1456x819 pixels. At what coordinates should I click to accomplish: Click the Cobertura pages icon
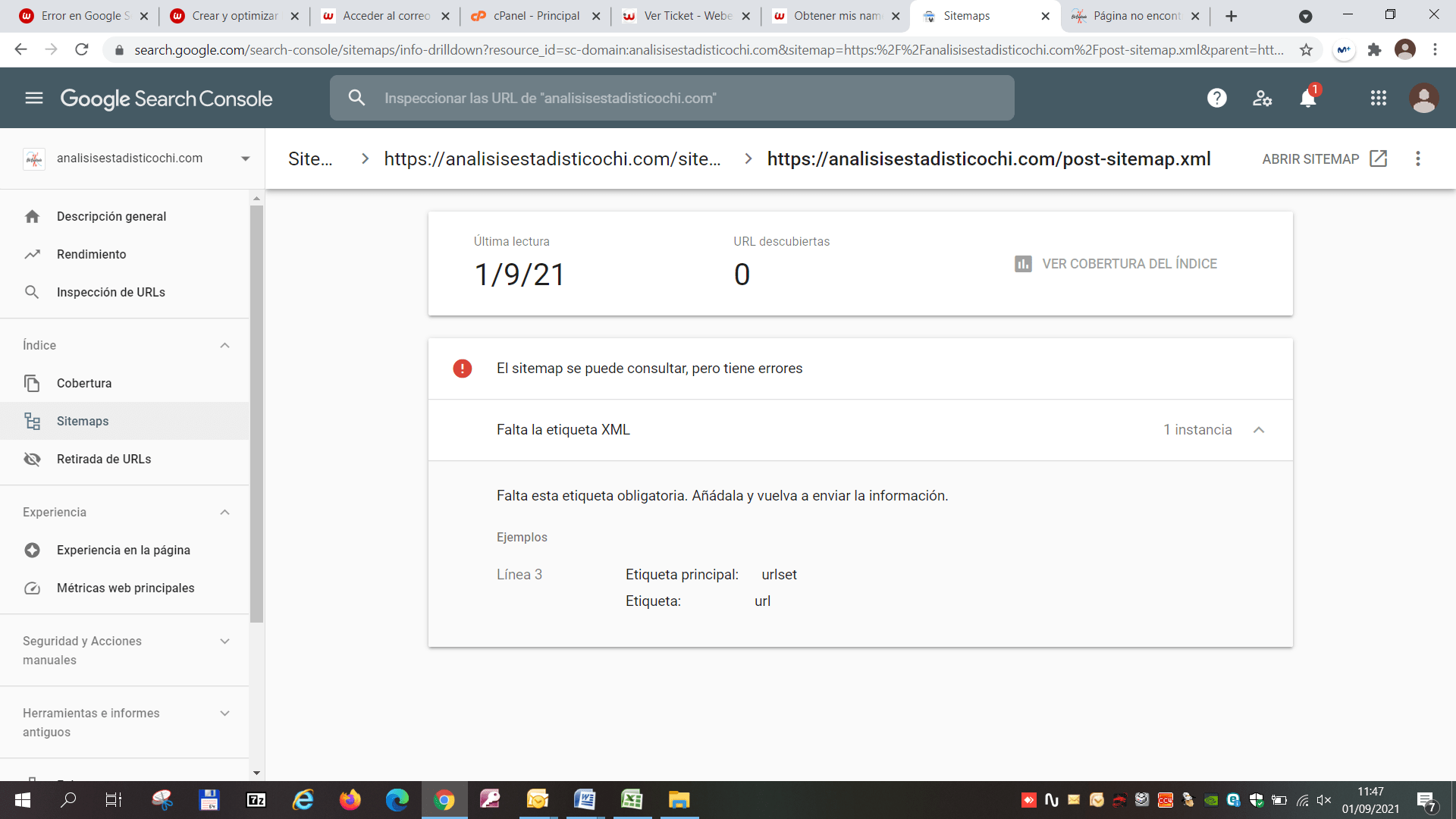point(32,383)
